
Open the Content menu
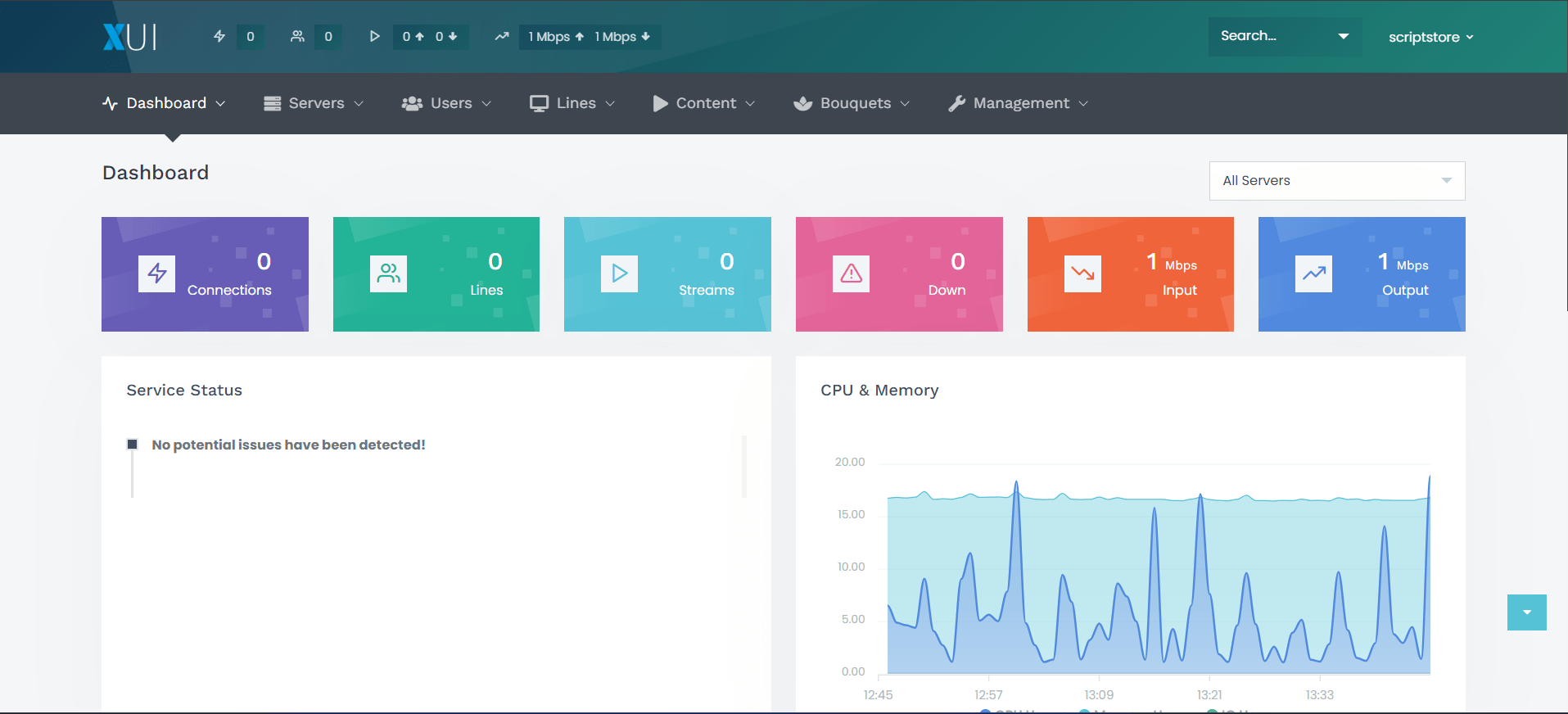tap(703, 103)
